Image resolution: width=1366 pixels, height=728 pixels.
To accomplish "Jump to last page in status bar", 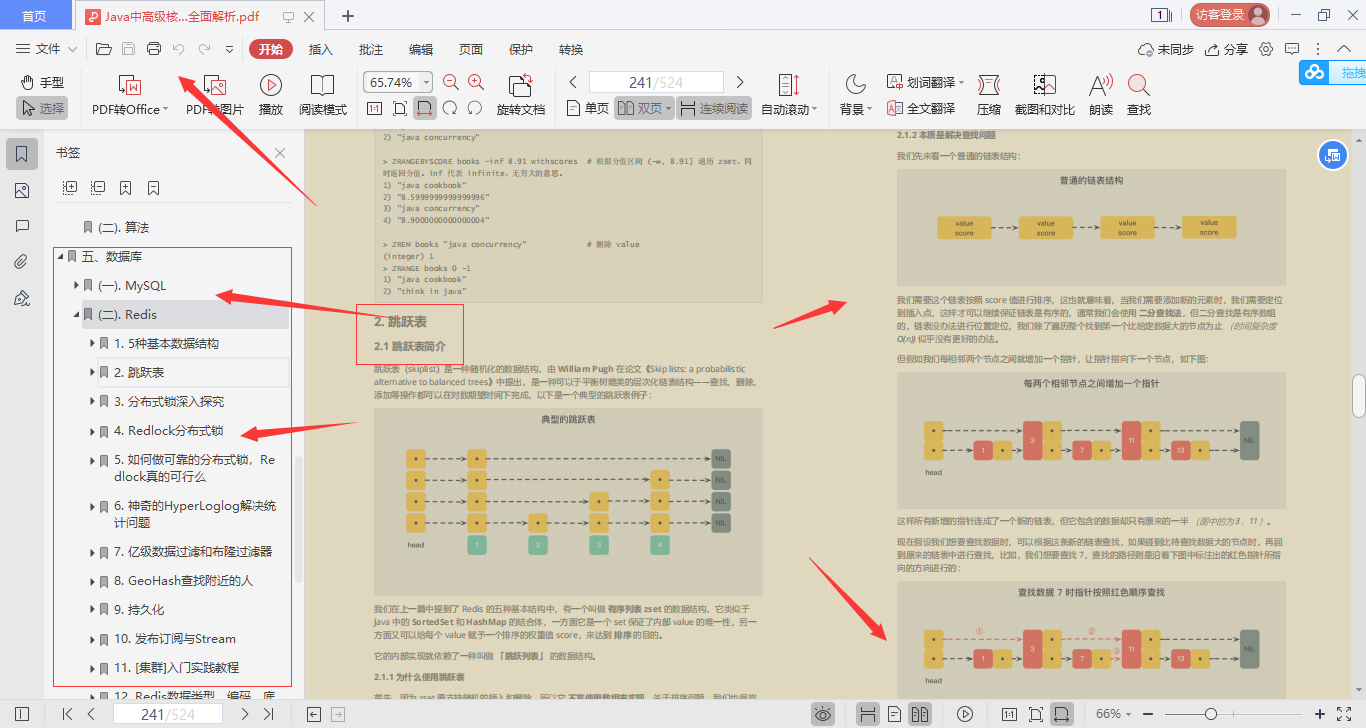I will click(x=268, y=714).
